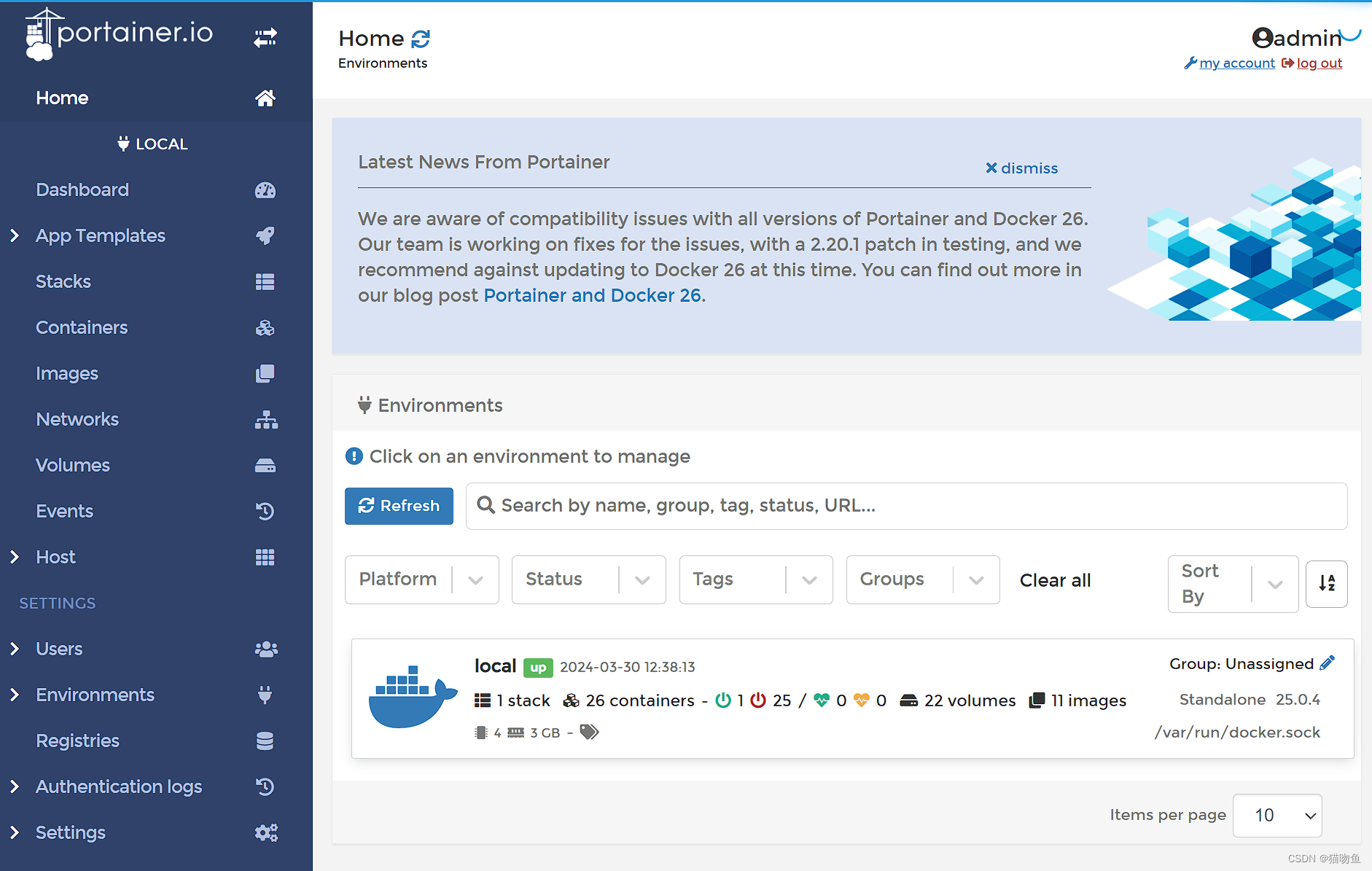Click the up status badge

click(538, 668)
